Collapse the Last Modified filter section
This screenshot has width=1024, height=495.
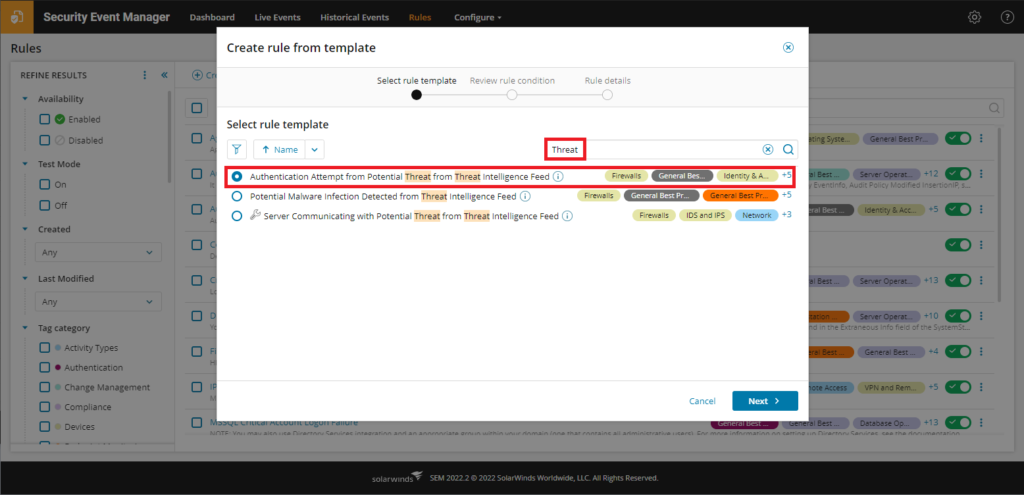(x=25, y=278)
